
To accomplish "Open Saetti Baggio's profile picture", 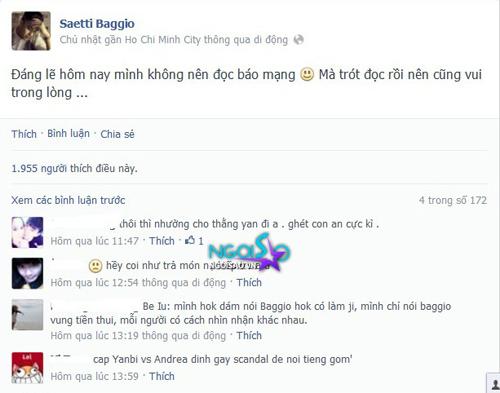I will [x=31, y=31].
